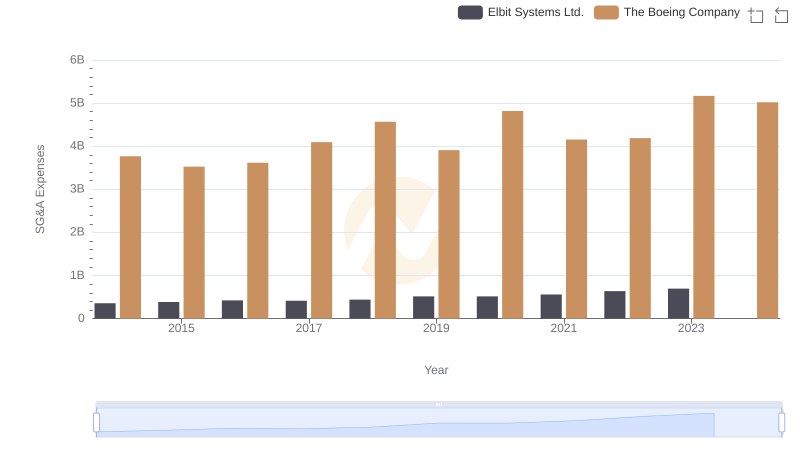Click the y-axis label 6B
The height and width of the screenshot is (461, 800).
click(77, 60)
